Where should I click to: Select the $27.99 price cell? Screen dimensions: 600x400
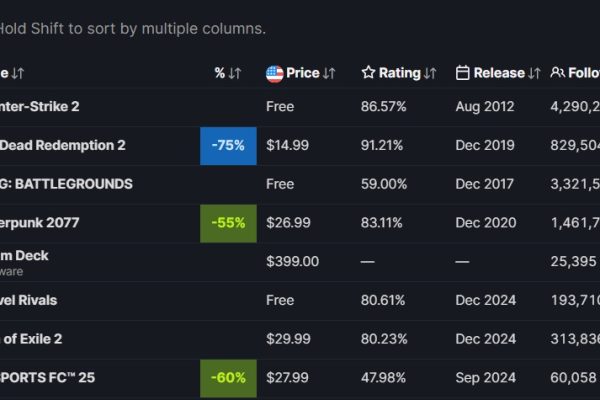pyautogui.click(x=287, y=378)
